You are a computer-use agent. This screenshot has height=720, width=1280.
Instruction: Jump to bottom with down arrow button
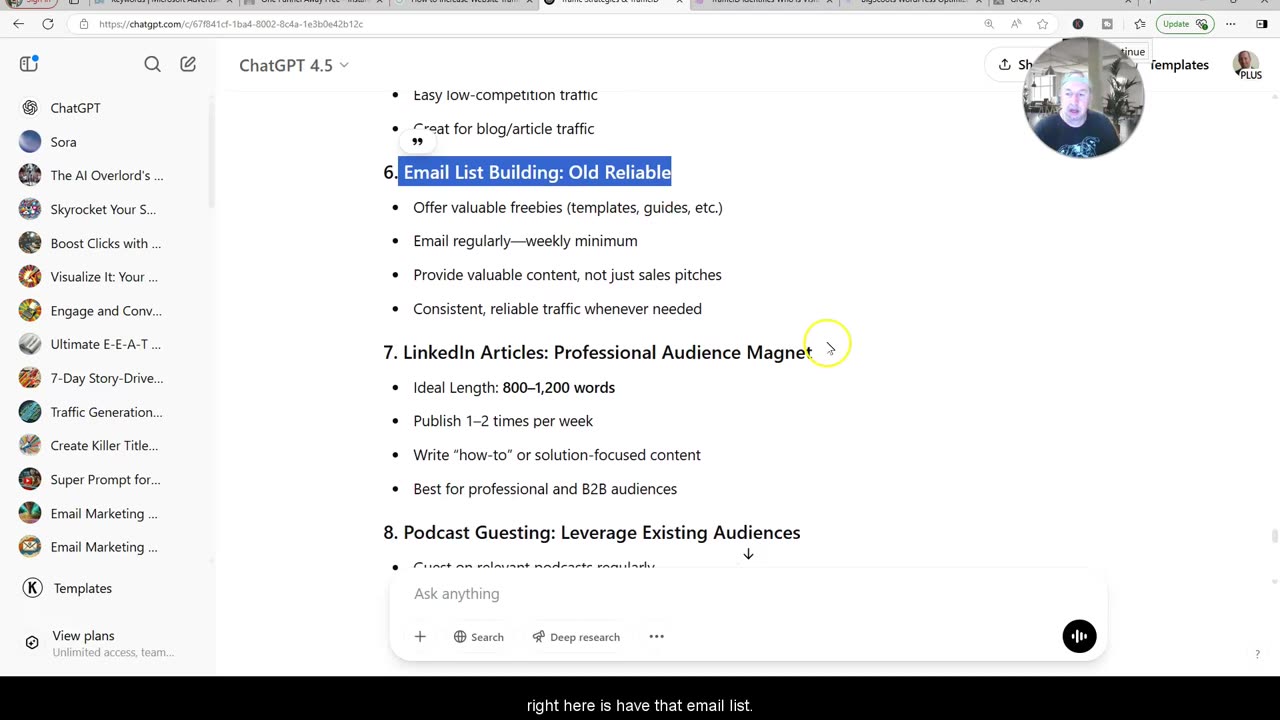(748, 554)
